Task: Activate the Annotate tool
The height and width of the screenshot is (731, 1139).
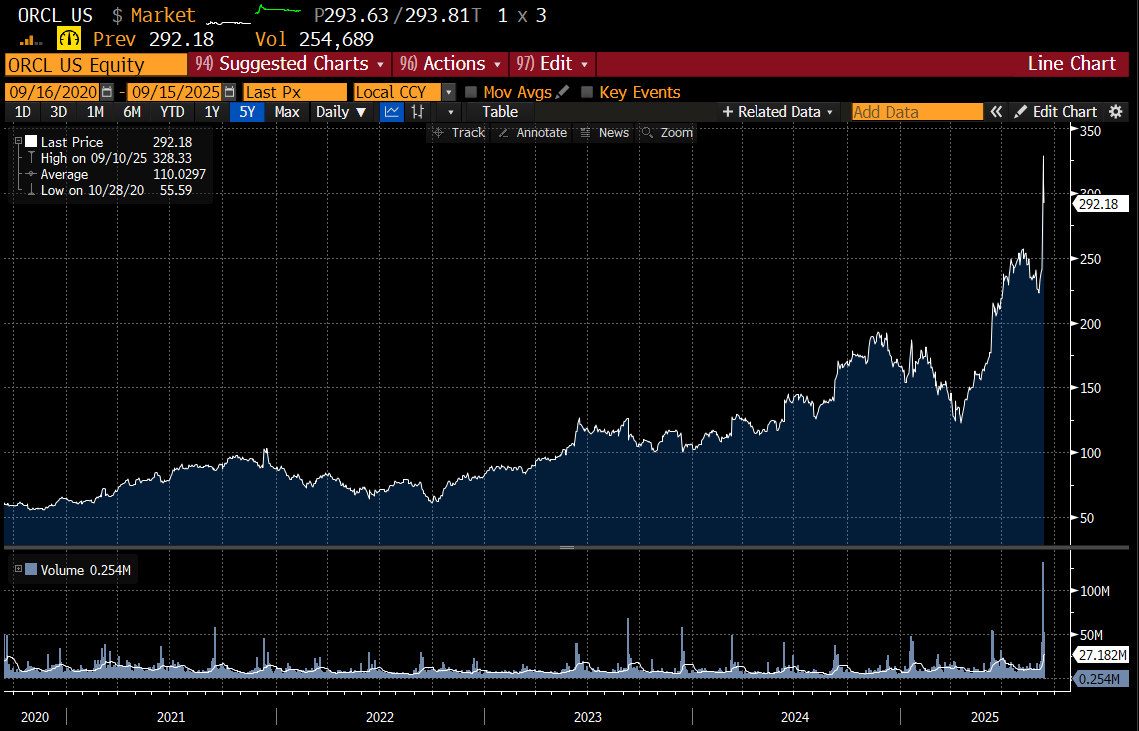Action: tap(532, 132)
